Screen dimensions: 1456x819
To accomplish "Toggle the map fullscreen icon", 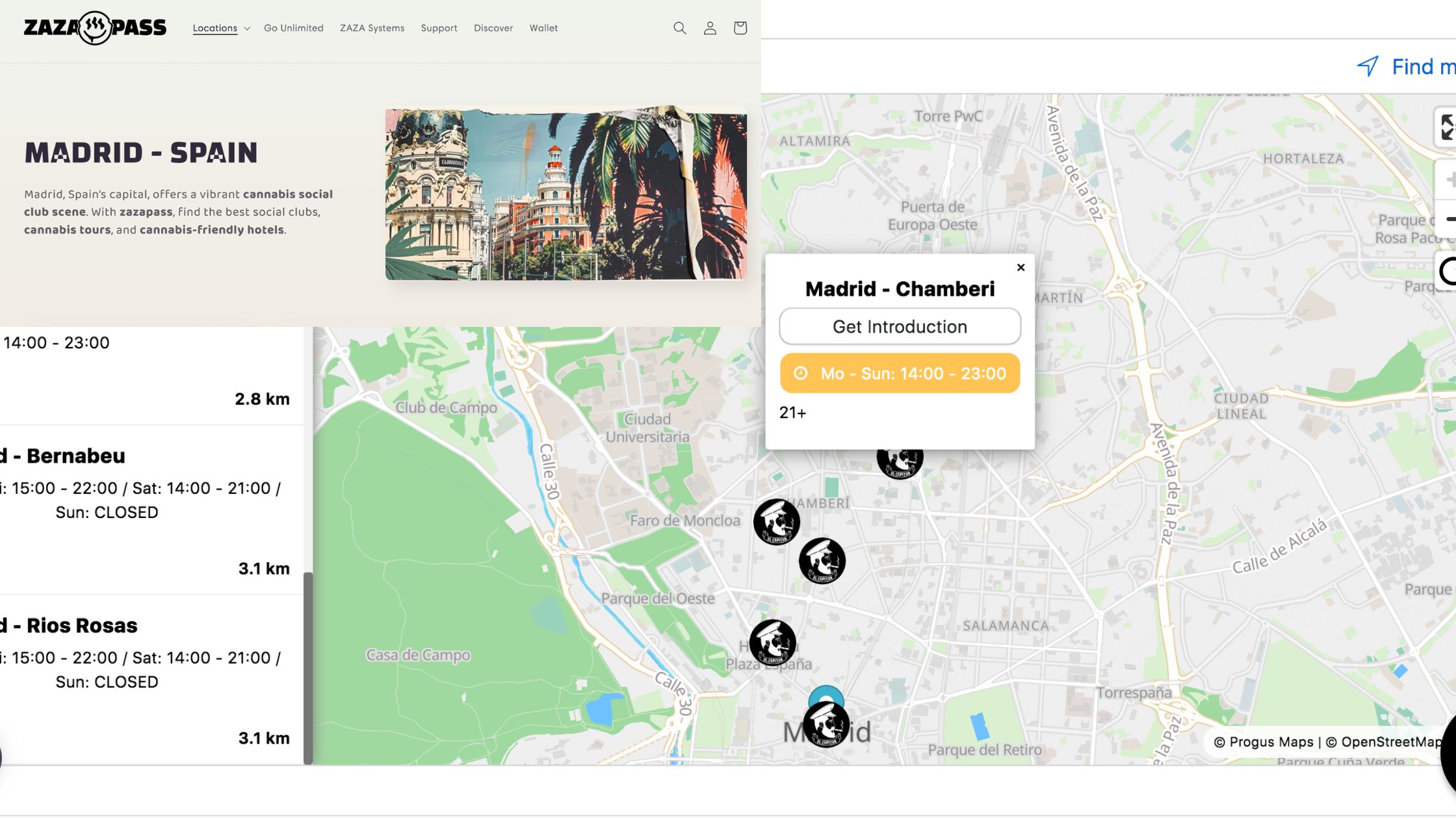I will [1447, 127].
